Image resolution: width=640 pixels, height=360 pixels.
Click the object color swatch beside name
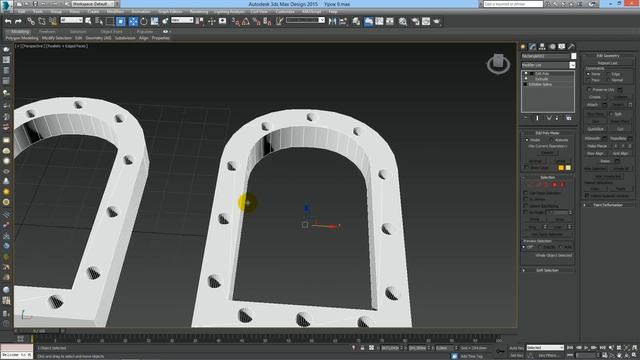point(573,56)
